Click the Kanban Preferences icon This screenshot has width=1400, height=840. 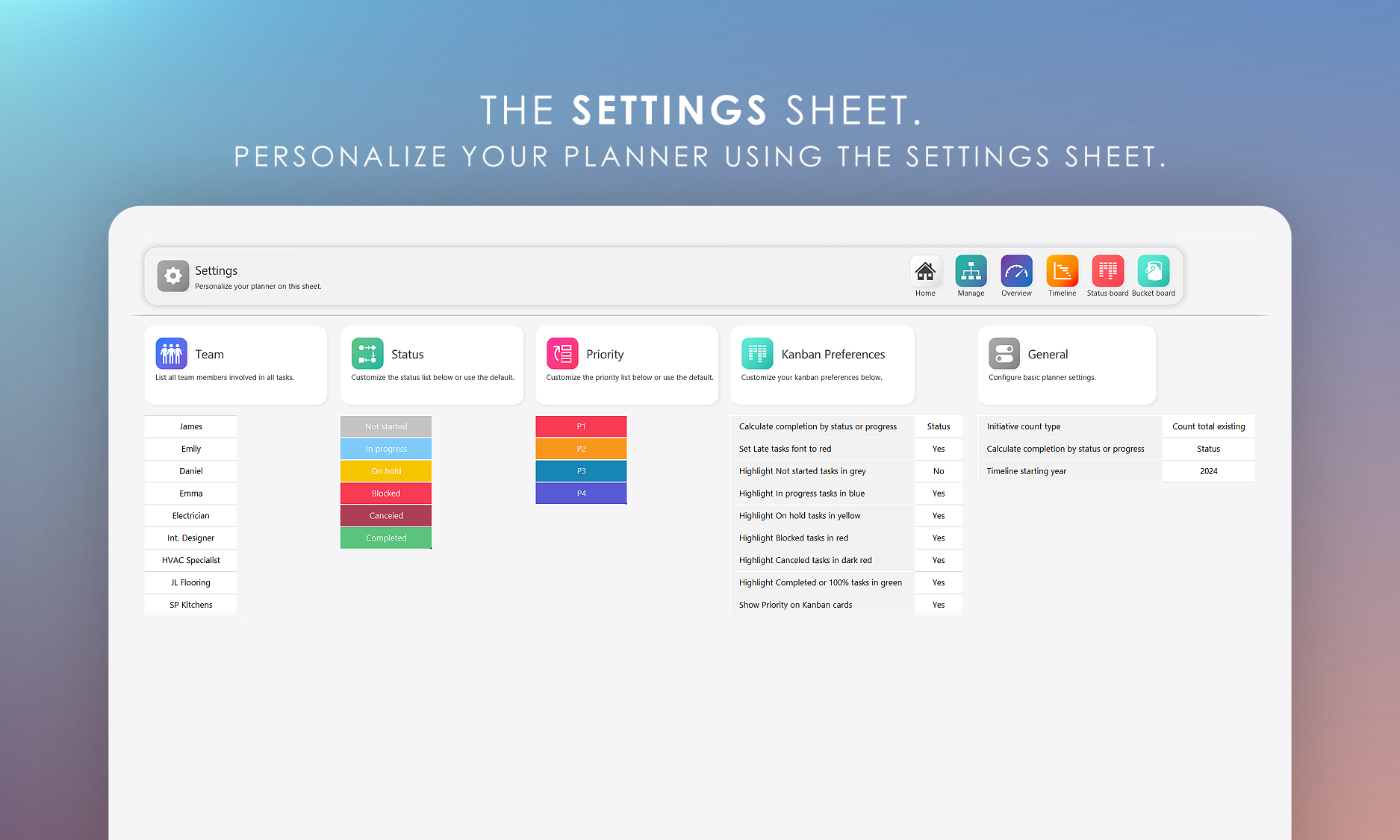coord(757,354)
